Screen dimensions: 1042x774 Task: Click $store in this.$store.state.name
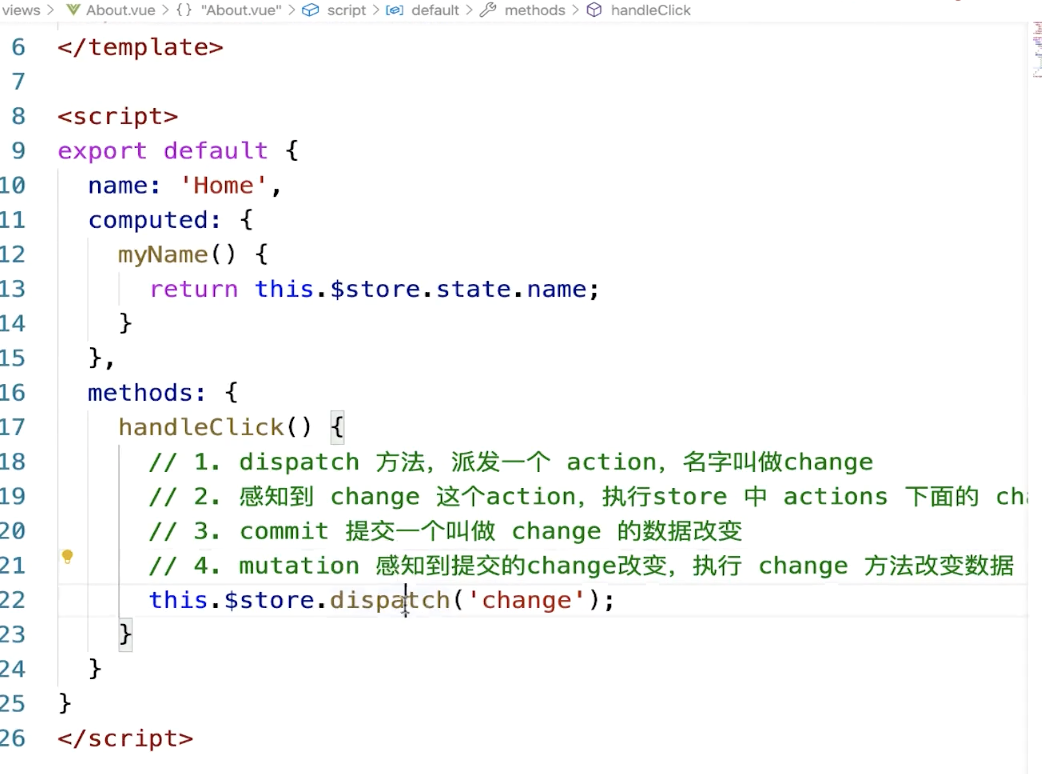point(375,289)
